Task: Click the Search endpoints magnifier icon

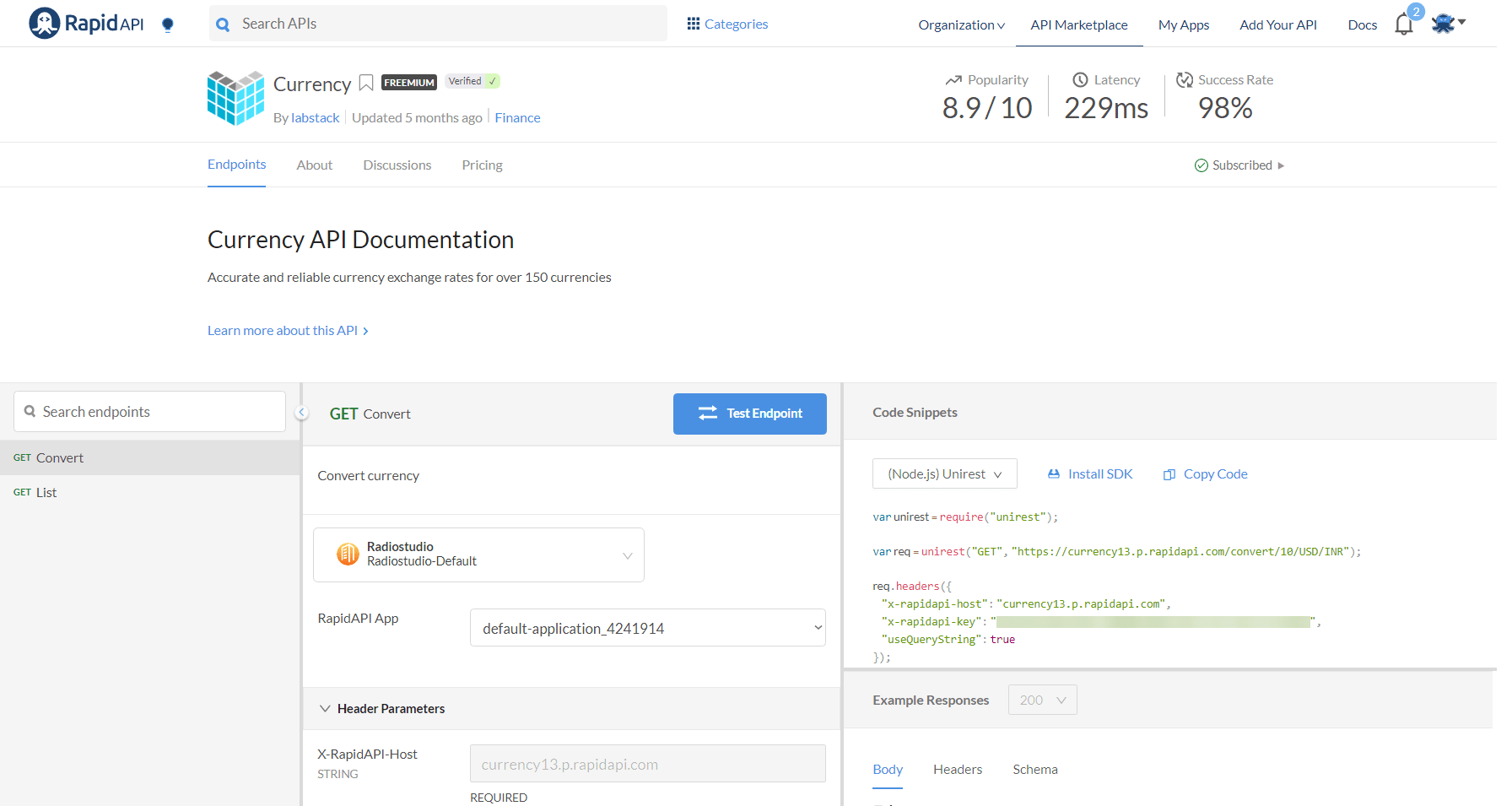Action: pos(30,411)
